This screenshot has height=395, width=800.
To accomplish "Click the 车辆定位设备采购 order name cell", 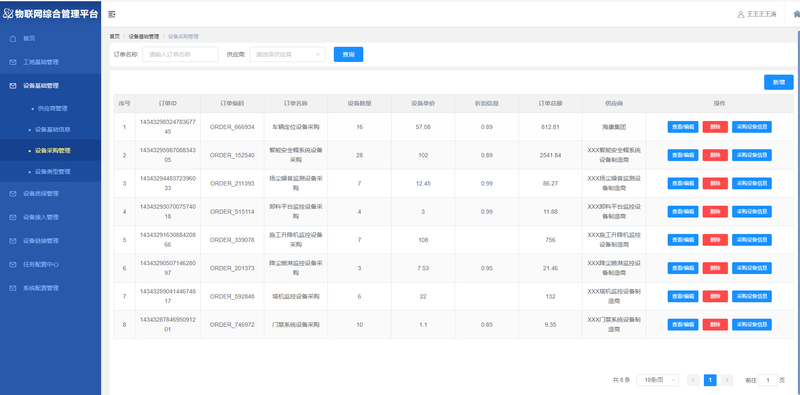I will pyautogui.click(x=296, y=127).
